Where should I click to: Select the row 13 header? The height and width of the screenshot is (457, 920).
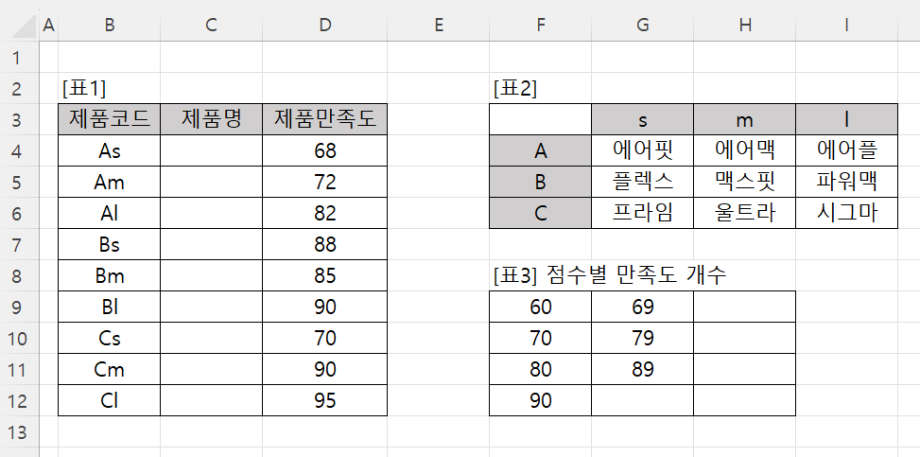[19, 431]
